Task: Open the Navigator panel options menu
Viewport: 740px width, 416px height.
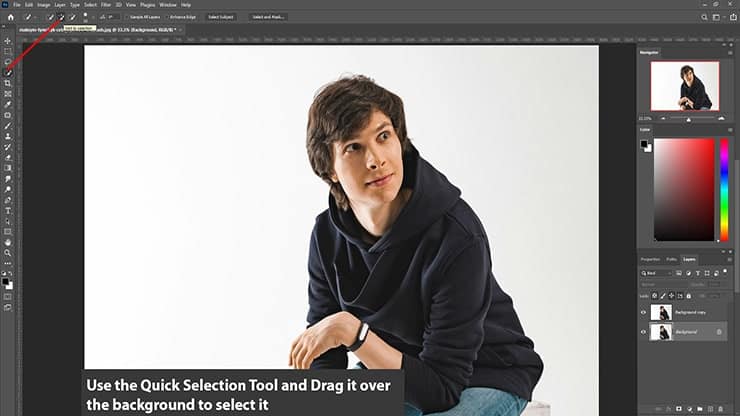Action: pyautogui.click(x=730, y=52)
